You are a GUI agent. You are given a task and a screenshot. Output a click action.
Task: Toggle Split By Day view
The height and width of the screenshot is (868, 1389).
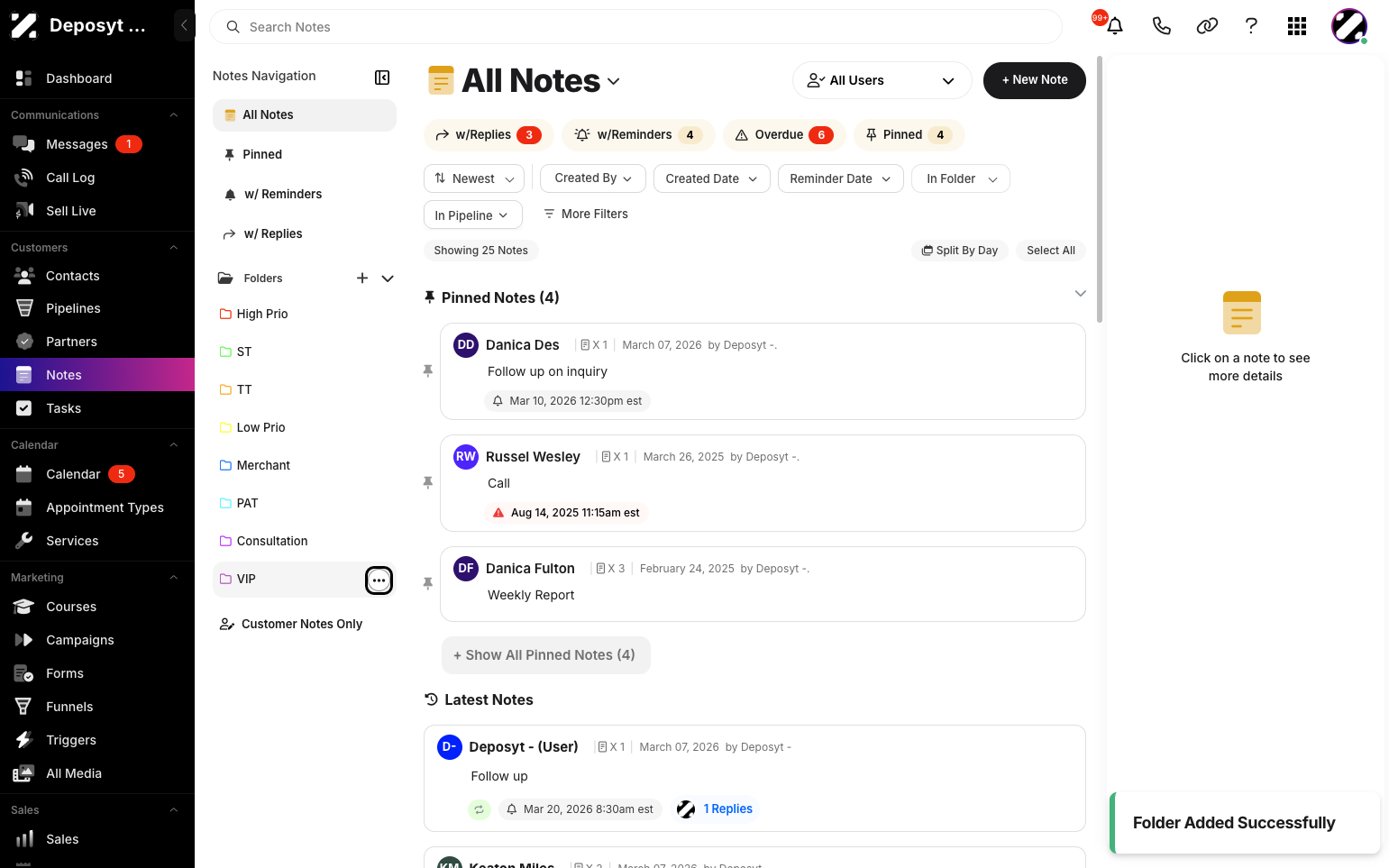click(x=960, y=251)
